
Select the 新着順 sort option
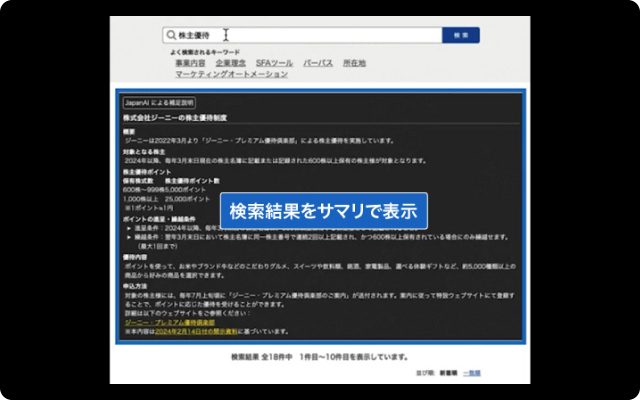(x=448, y=373)
